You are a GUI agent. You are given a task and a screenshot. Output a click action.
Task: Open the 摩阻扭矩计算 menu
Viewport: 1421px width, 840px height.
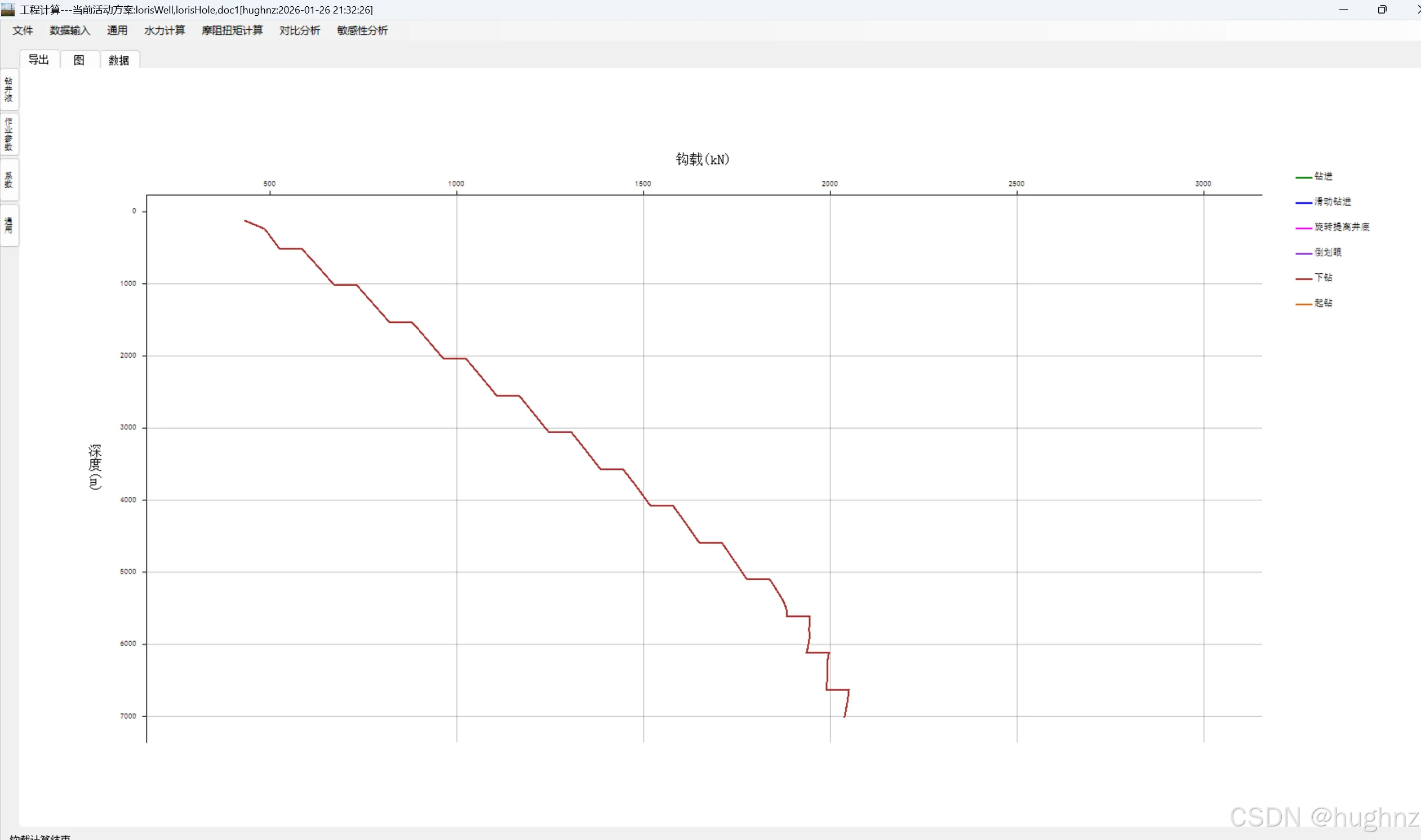(232, 30)
